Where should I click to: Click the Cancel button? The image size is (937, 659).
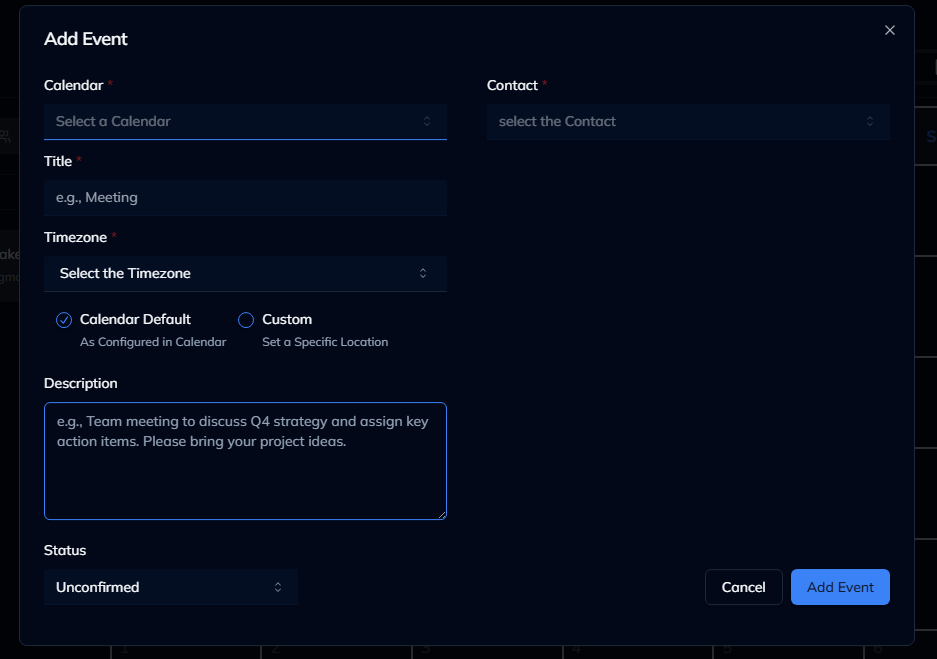743,587
